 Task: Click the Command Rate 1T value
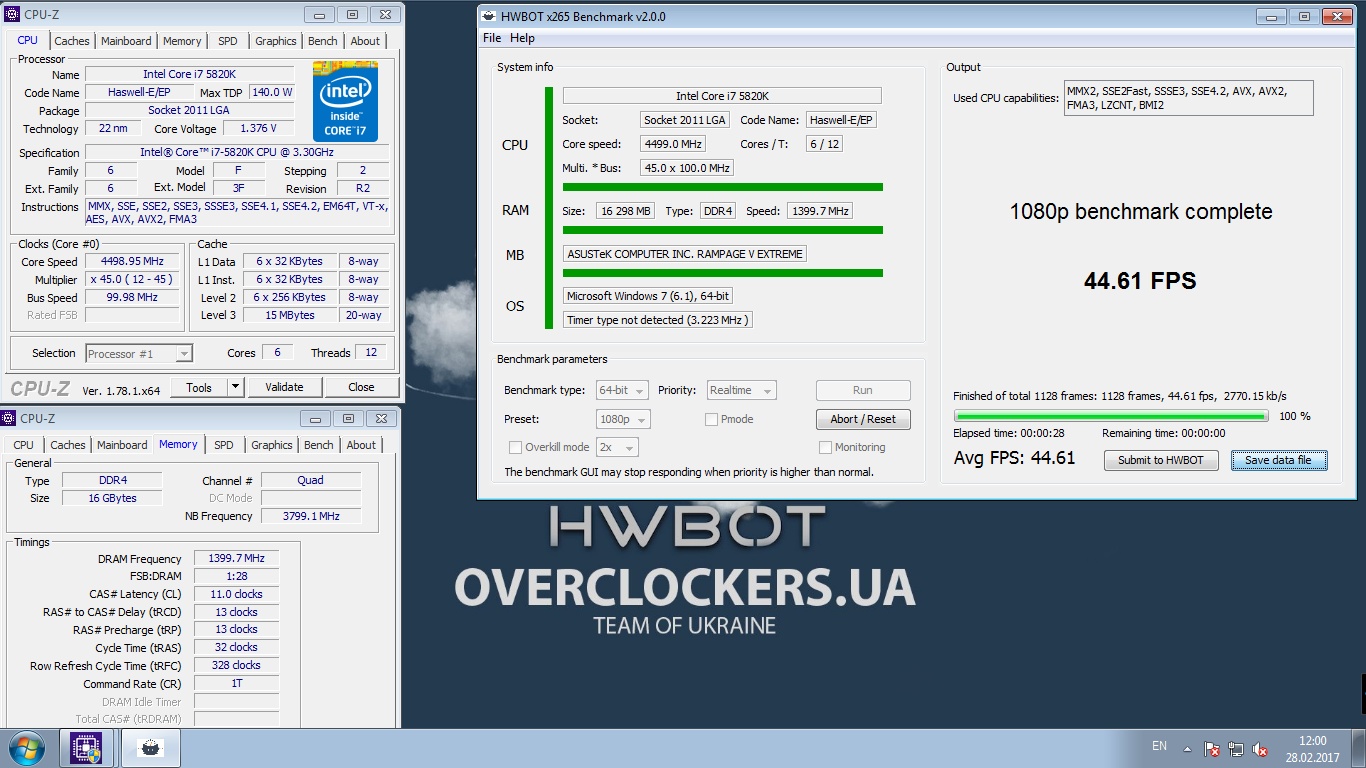point(236,684)
